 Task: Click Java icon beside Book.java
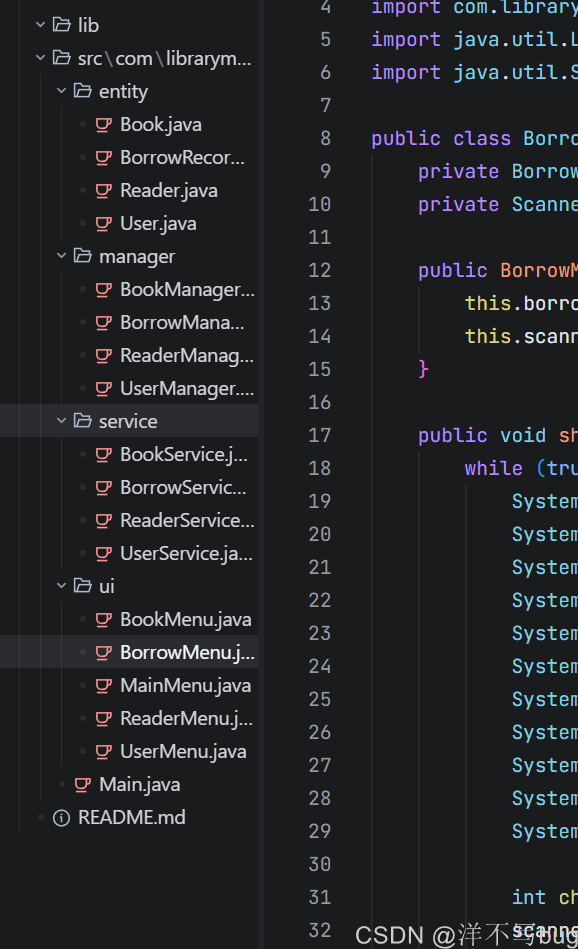click(103, 125)
